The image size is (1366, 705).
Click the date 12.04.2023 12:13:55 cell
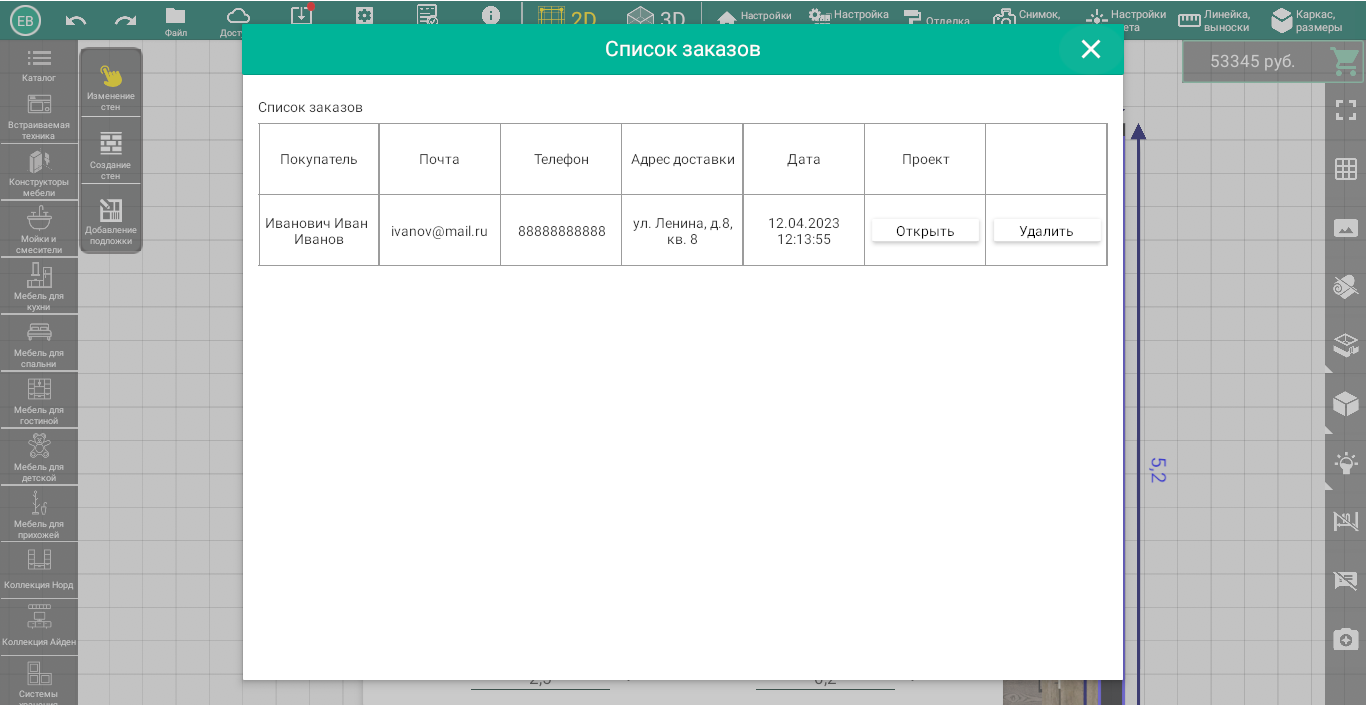[x=804, y=231]
